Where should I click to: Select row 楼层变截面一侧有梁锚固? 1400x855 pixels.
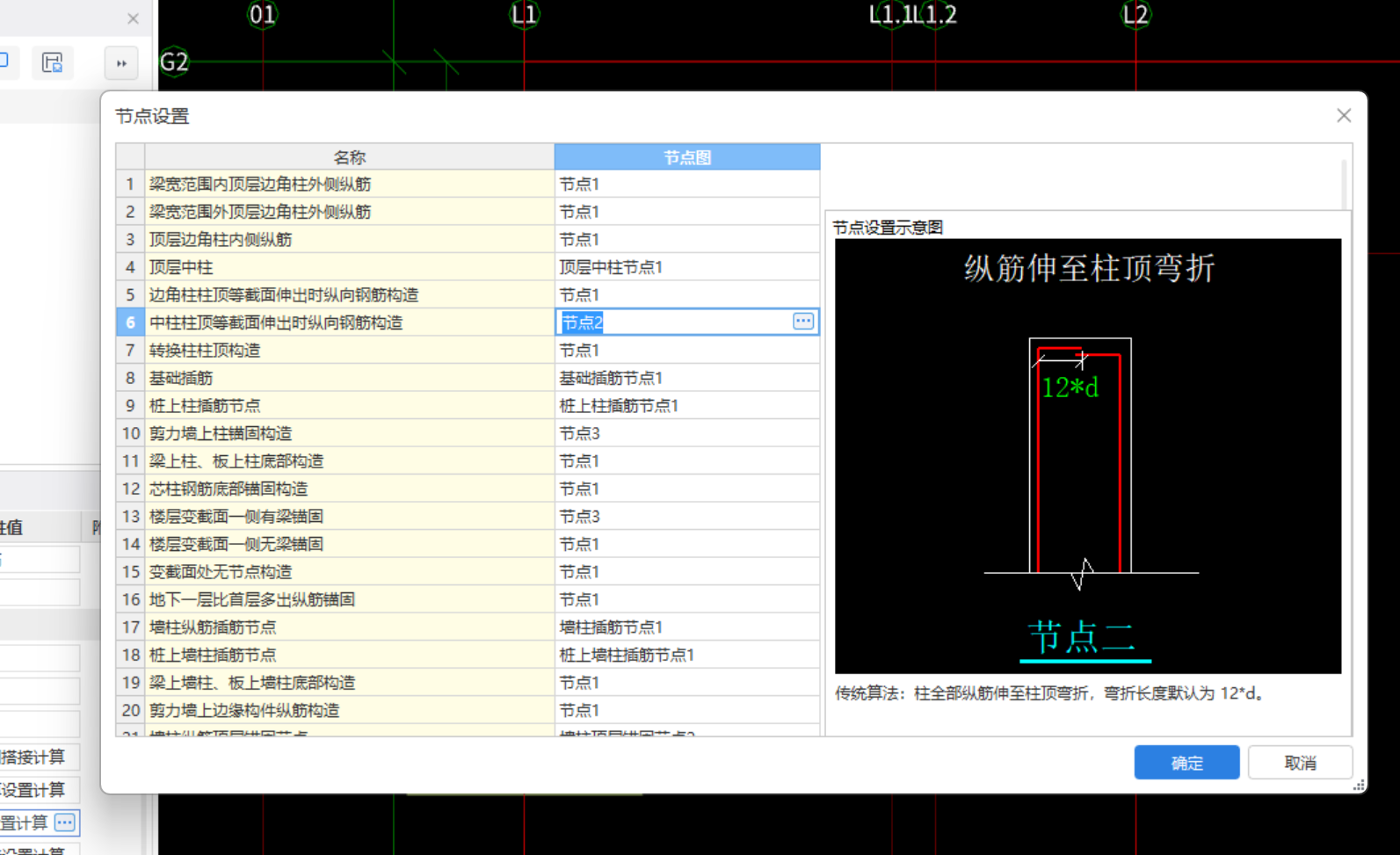(x=349, y=516)
